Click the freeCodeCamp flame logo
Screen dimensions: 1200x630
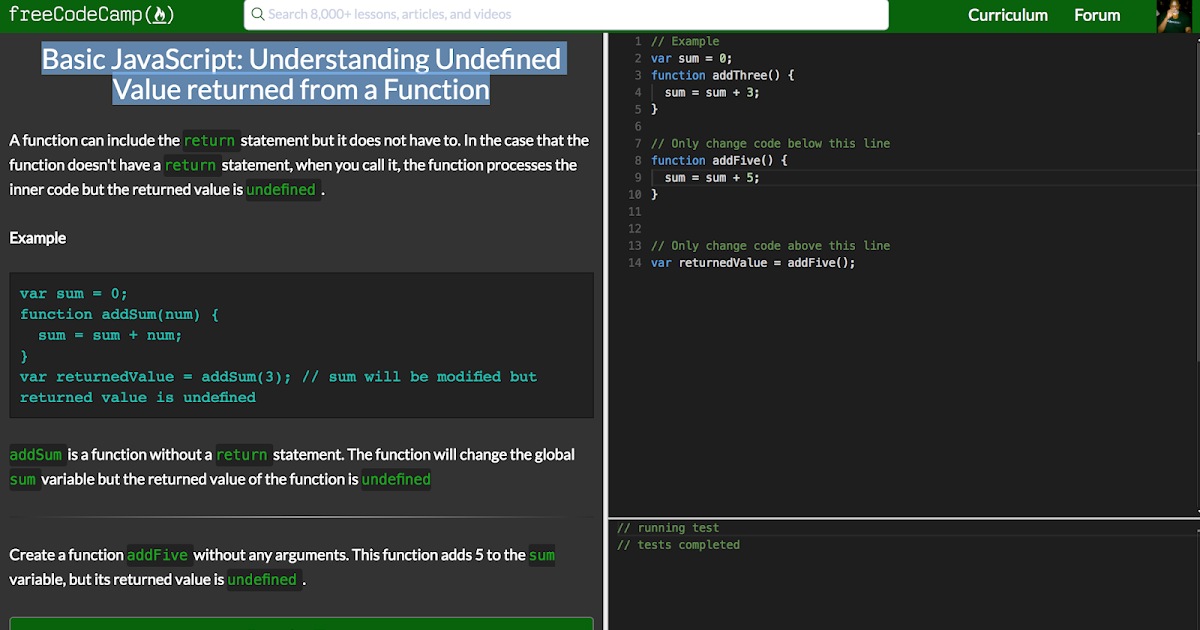tap(161, 15)
